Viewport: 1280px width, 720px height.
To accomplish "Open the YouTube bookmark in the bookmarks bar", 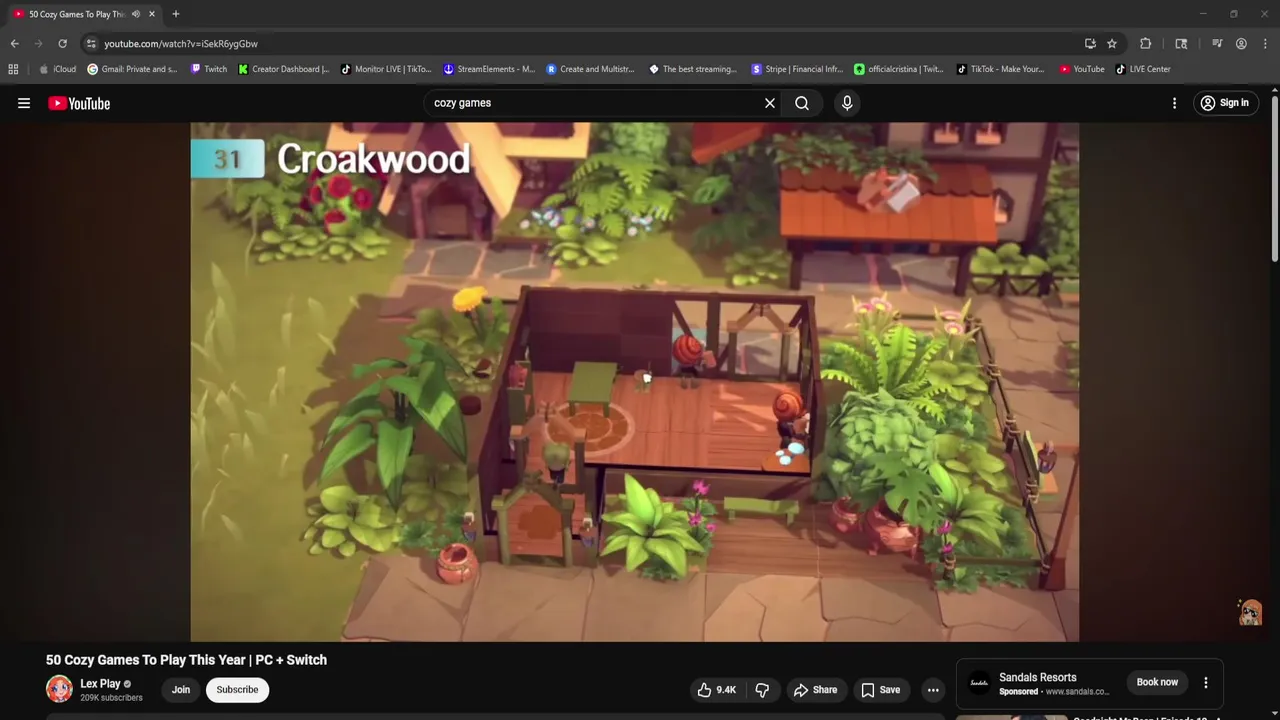I will [1082, 69].
